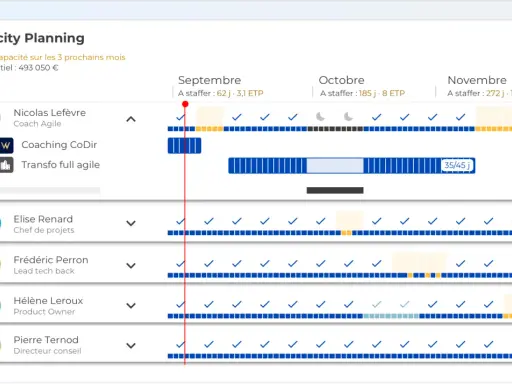
Task: Expand Hélène Leroux's row
Action: click(131, 305)
